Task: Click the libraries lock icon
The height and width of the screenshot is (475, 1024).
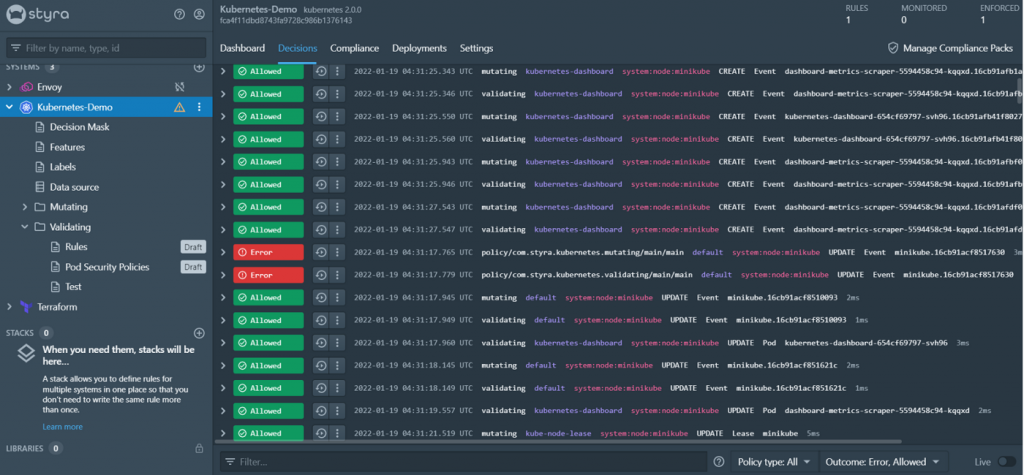Action: (199, 449)
